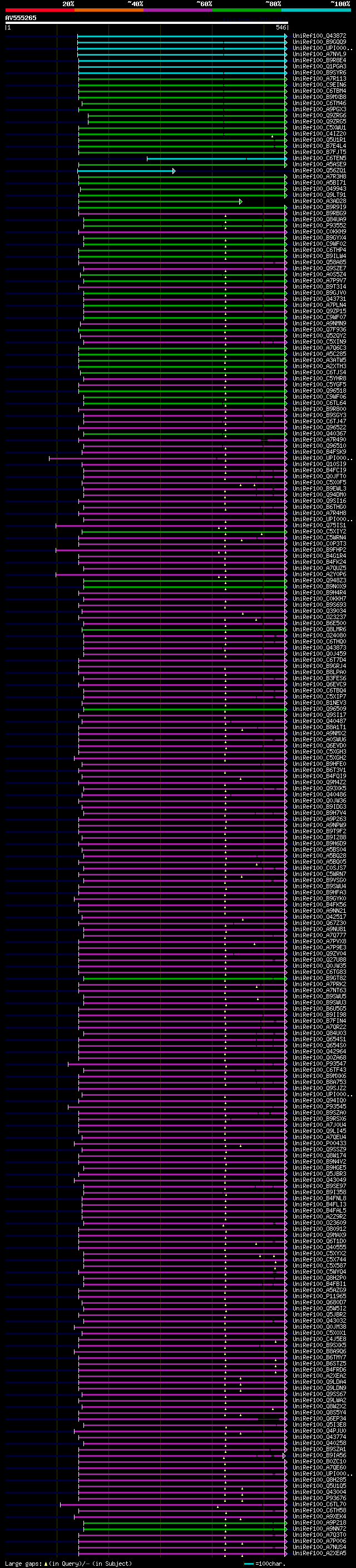Click the cyan alignment bar of UniRef100_C6TEN5
This screenshot has width=356, height=1568.
[216, 159]
